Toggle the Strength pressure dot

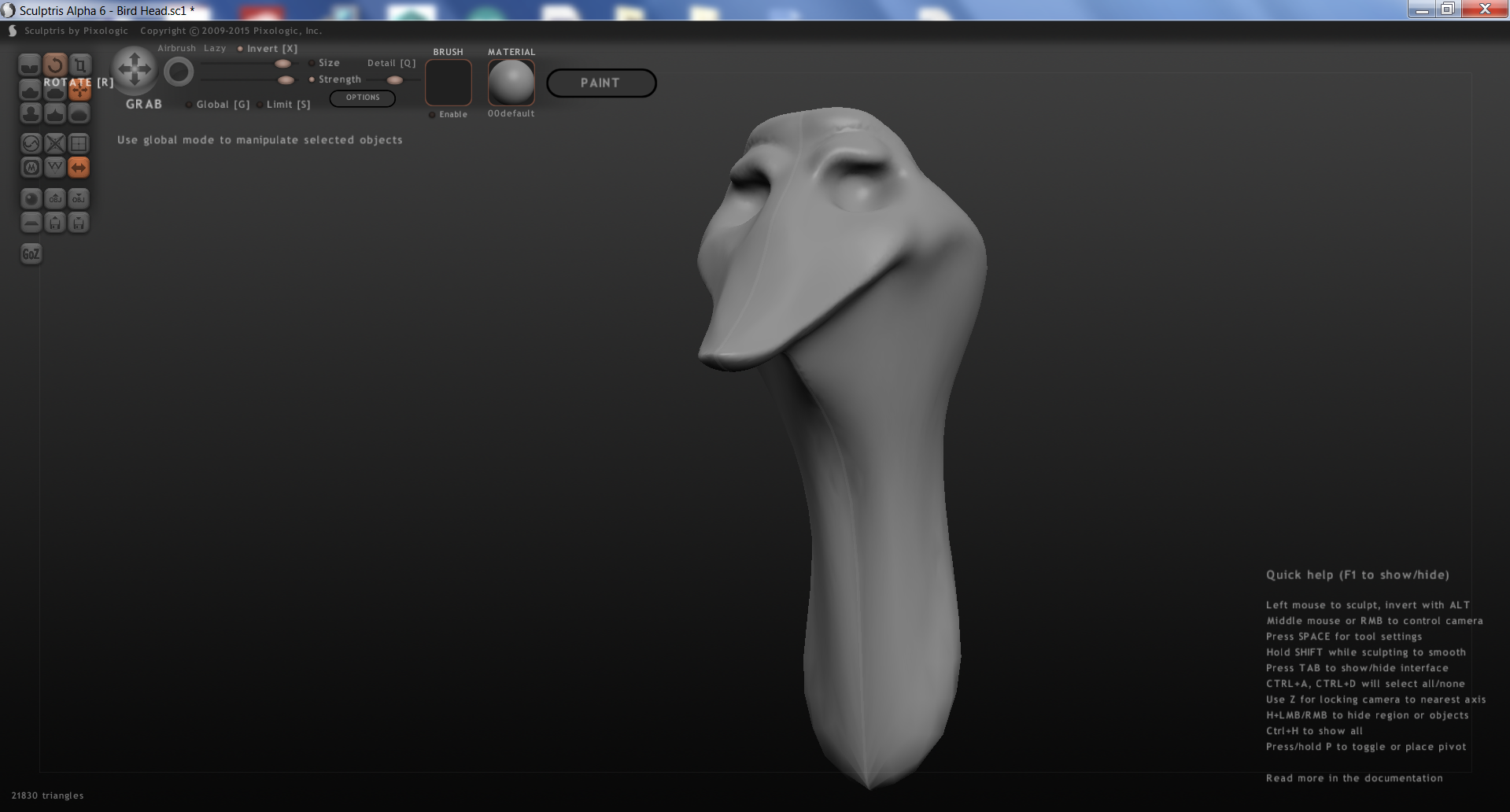(x=312, y=79)
